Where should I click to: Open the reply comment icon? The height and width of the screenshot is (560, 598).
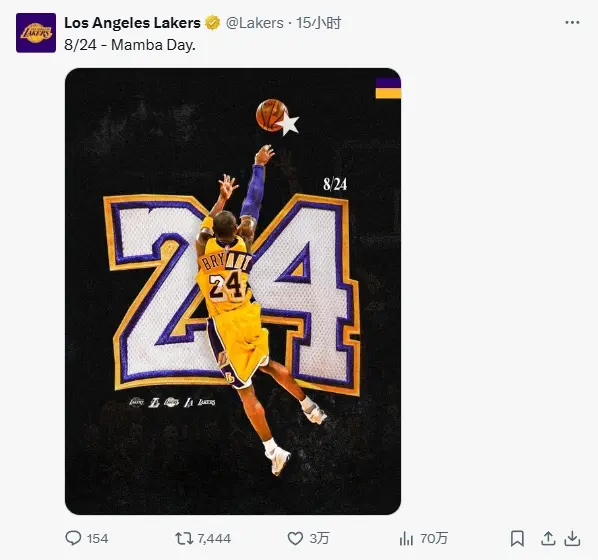click(73, 538)
